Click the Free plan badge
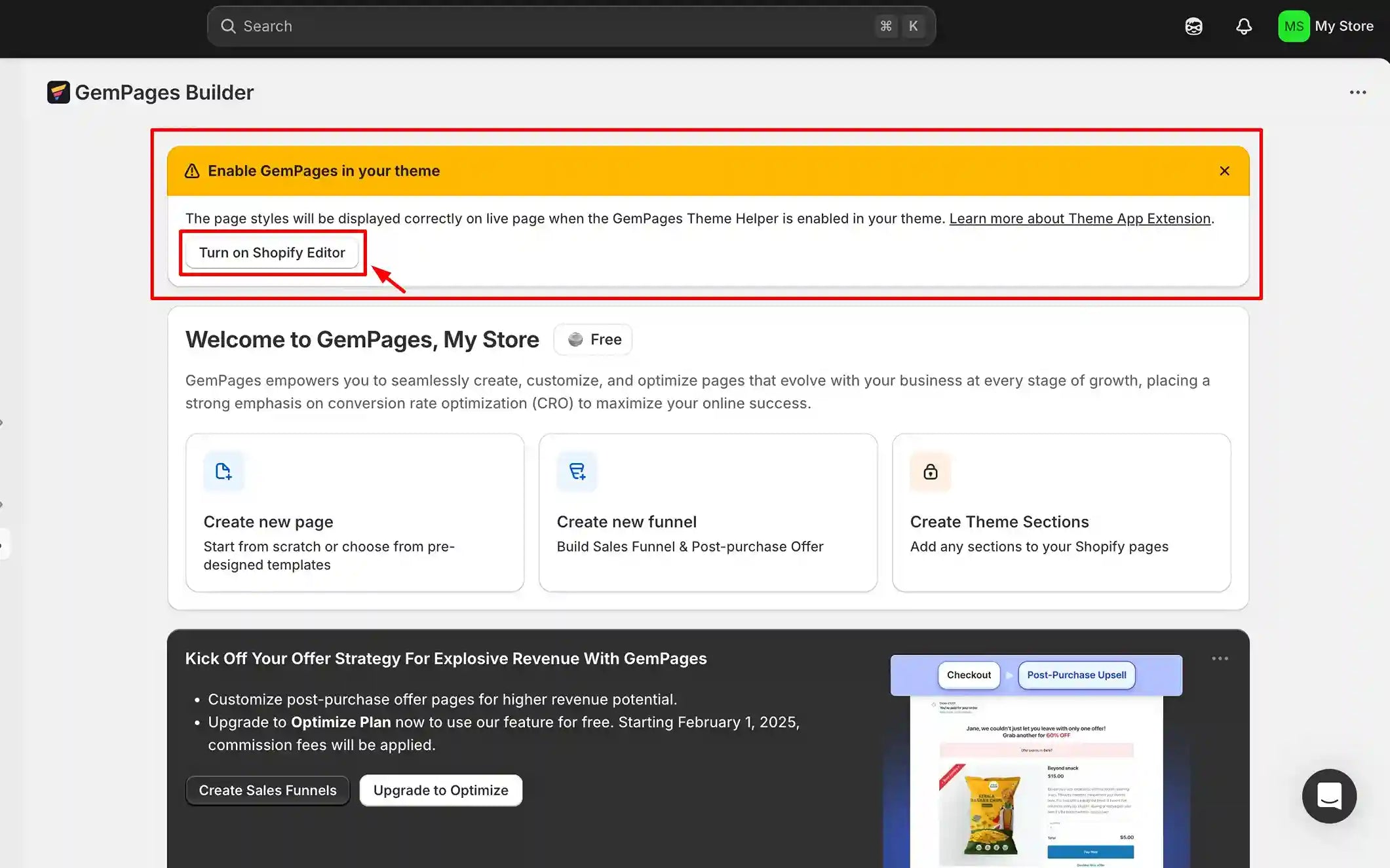The image size is (1390, 868). (593, 339)
